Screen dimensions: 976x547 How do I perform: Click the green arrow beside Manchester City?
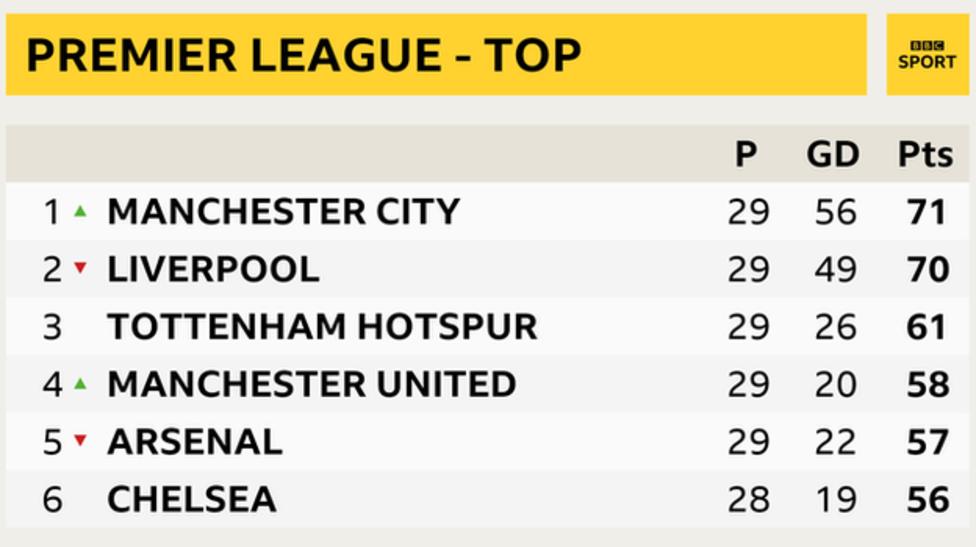[x=81, y=211]
